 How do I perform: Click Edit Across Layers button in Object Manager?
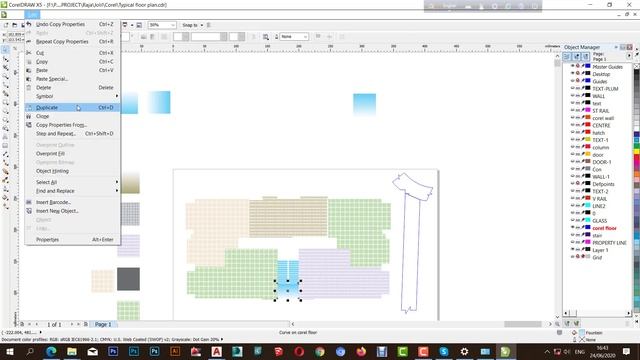576,56
